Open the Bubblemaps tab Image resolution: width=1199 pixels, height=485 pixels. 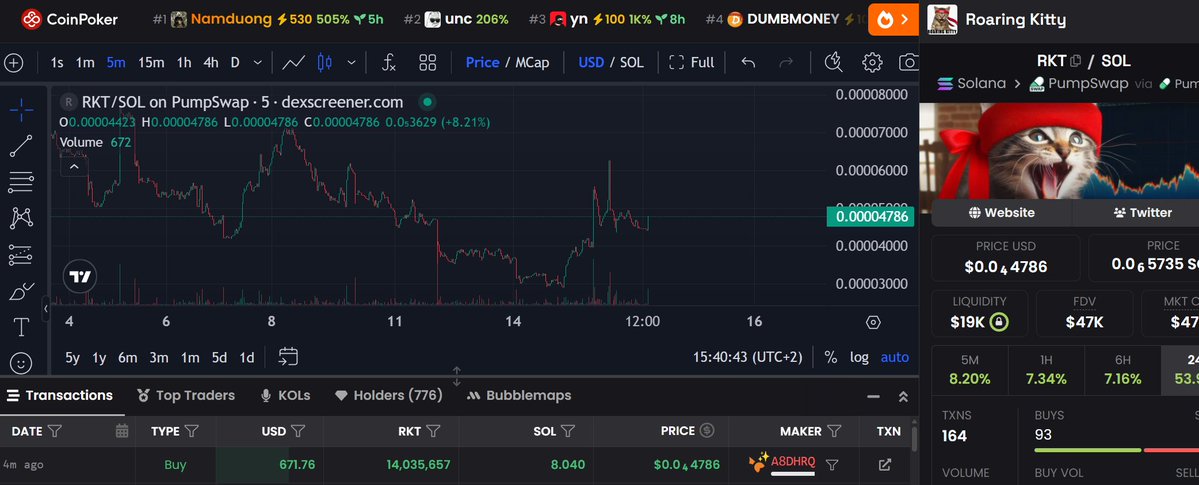click(x=519, y=395)
